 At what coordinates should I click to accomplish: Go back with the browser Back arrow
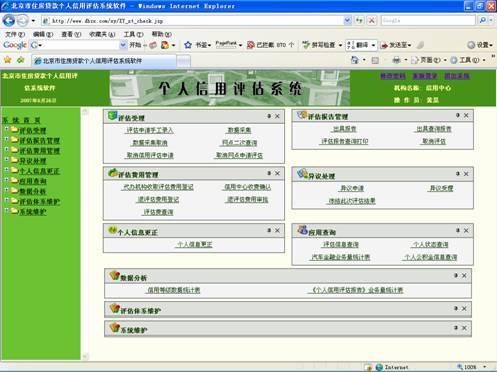point(9,21)
